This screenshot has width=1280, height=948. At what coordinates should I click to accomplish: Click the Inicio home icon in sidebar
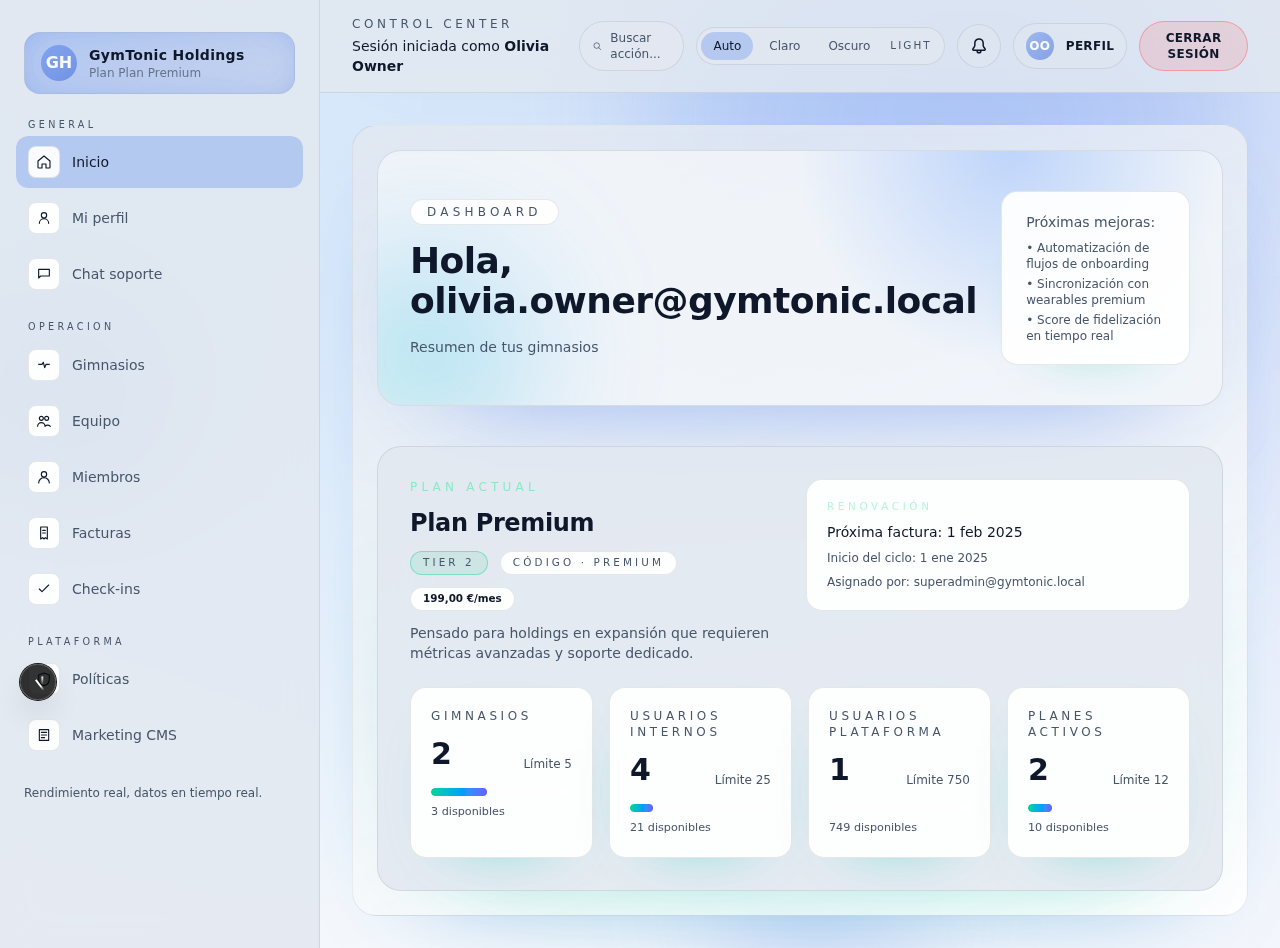pyautogui.click(x=44, y=162)
